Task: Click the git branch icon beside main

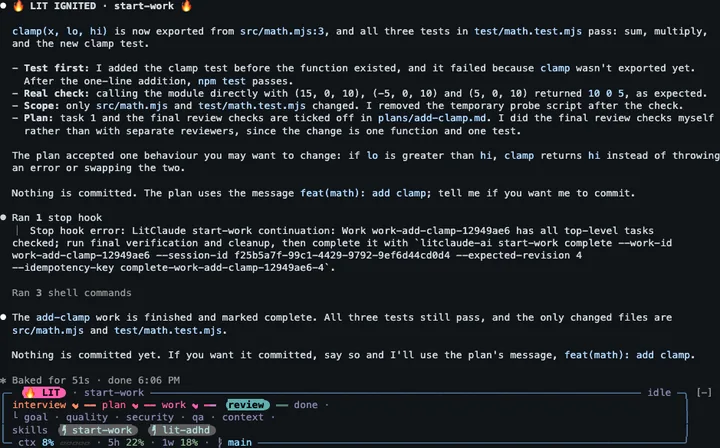Action: (x=220, y=442)
